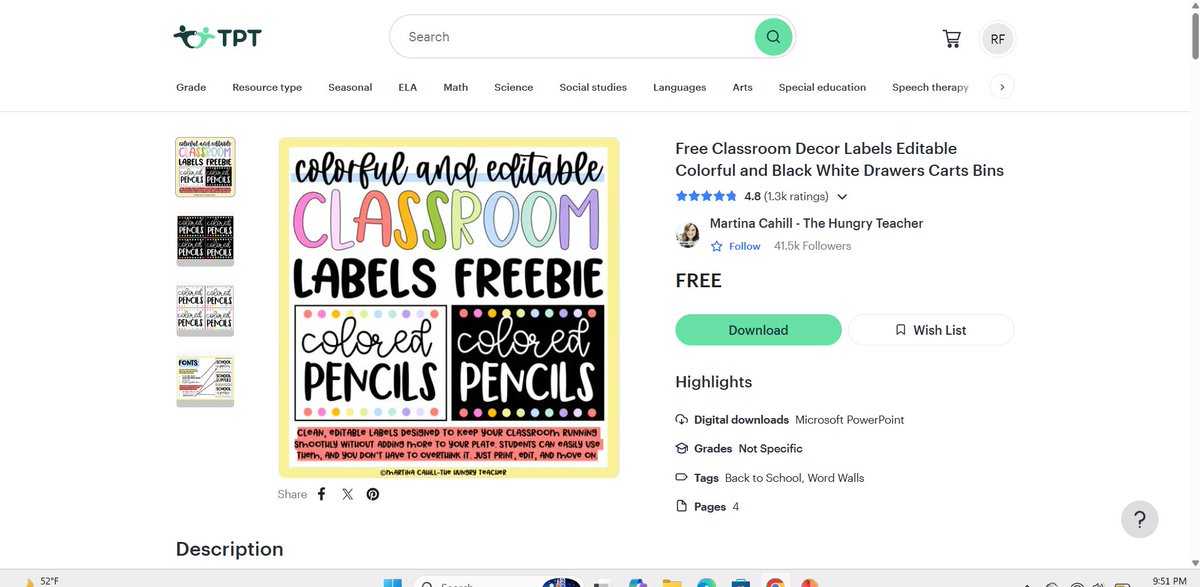Open the Grade menu

191,87
